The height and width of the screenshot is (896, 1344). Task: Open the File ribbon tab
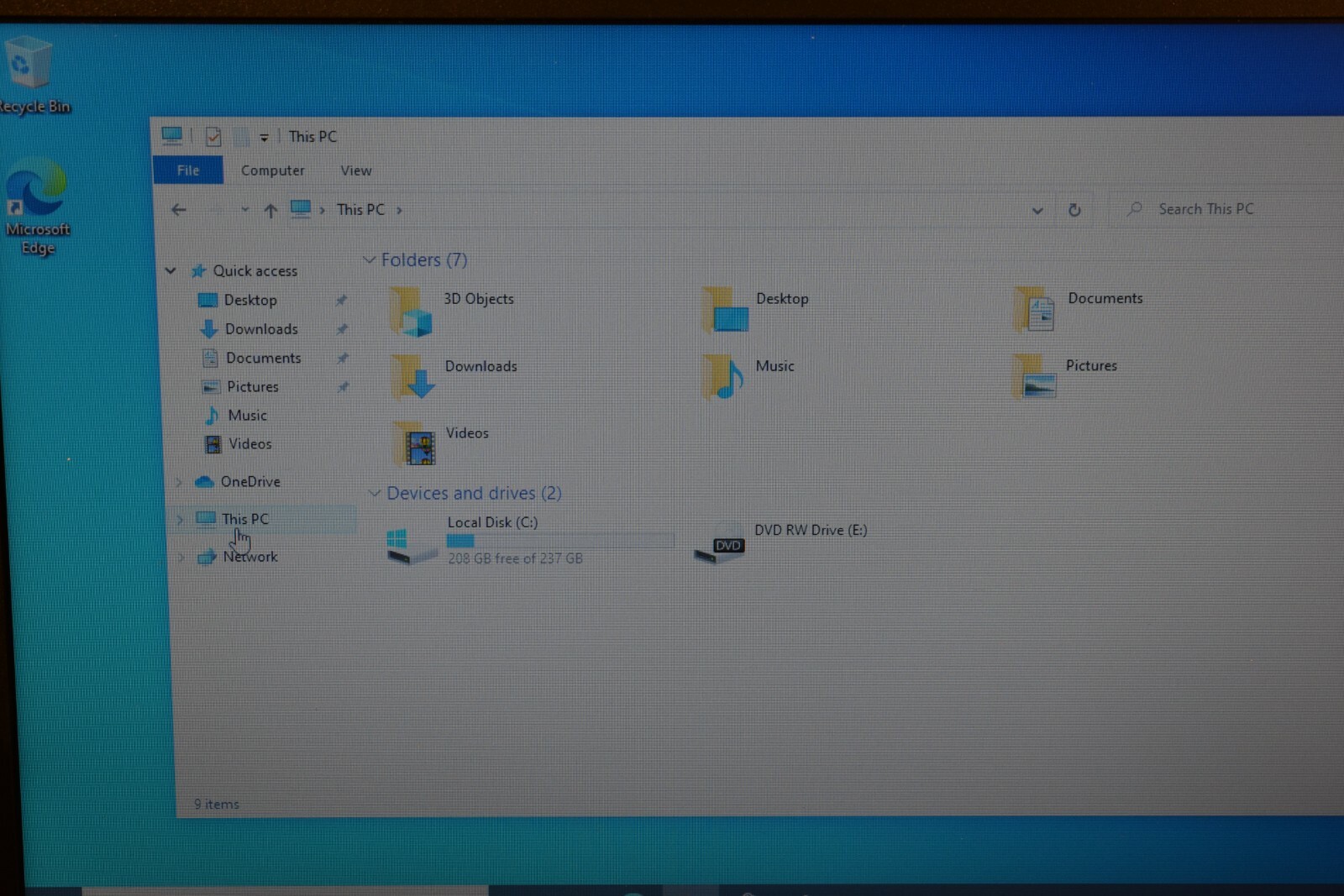click(188, 170)
